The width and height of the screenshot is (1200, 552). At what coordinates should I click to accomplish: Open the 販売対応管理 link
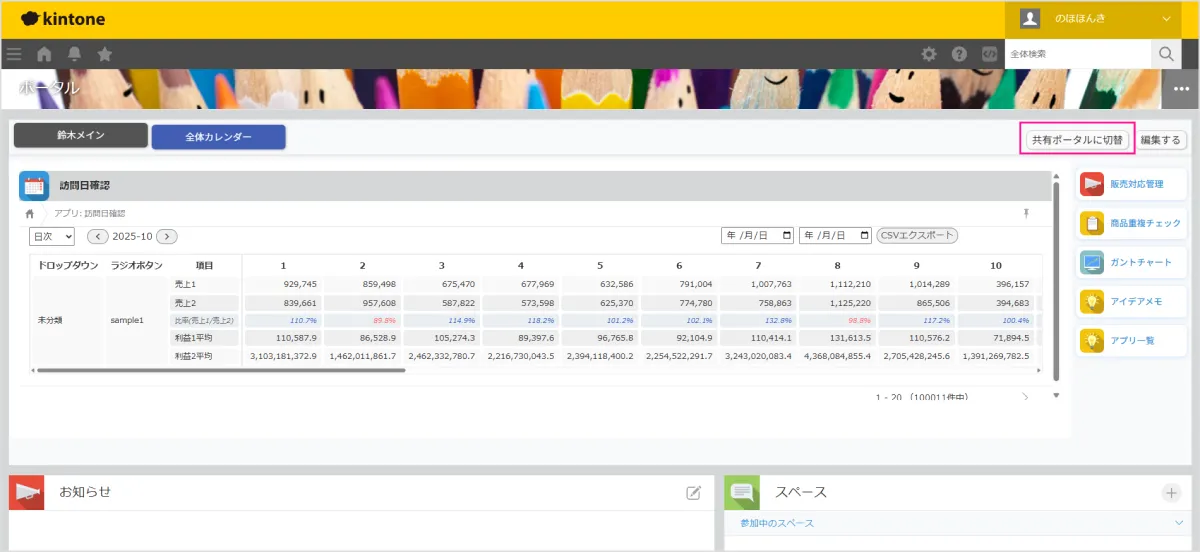pos(1136,184)
